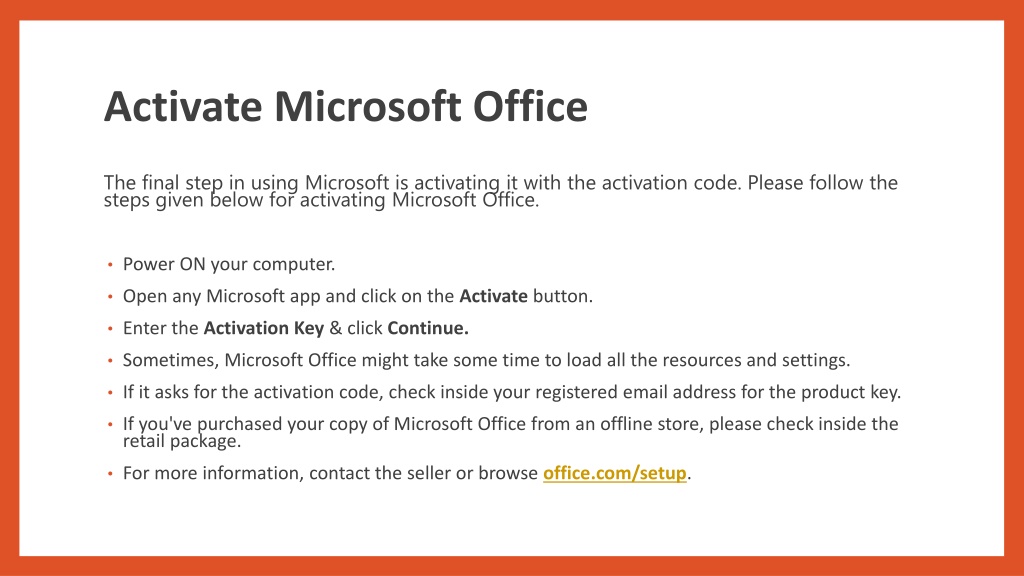Click the line mentioning registered email address
The height and width of the screenshot is (576, 1024).
tap(512, 392)
